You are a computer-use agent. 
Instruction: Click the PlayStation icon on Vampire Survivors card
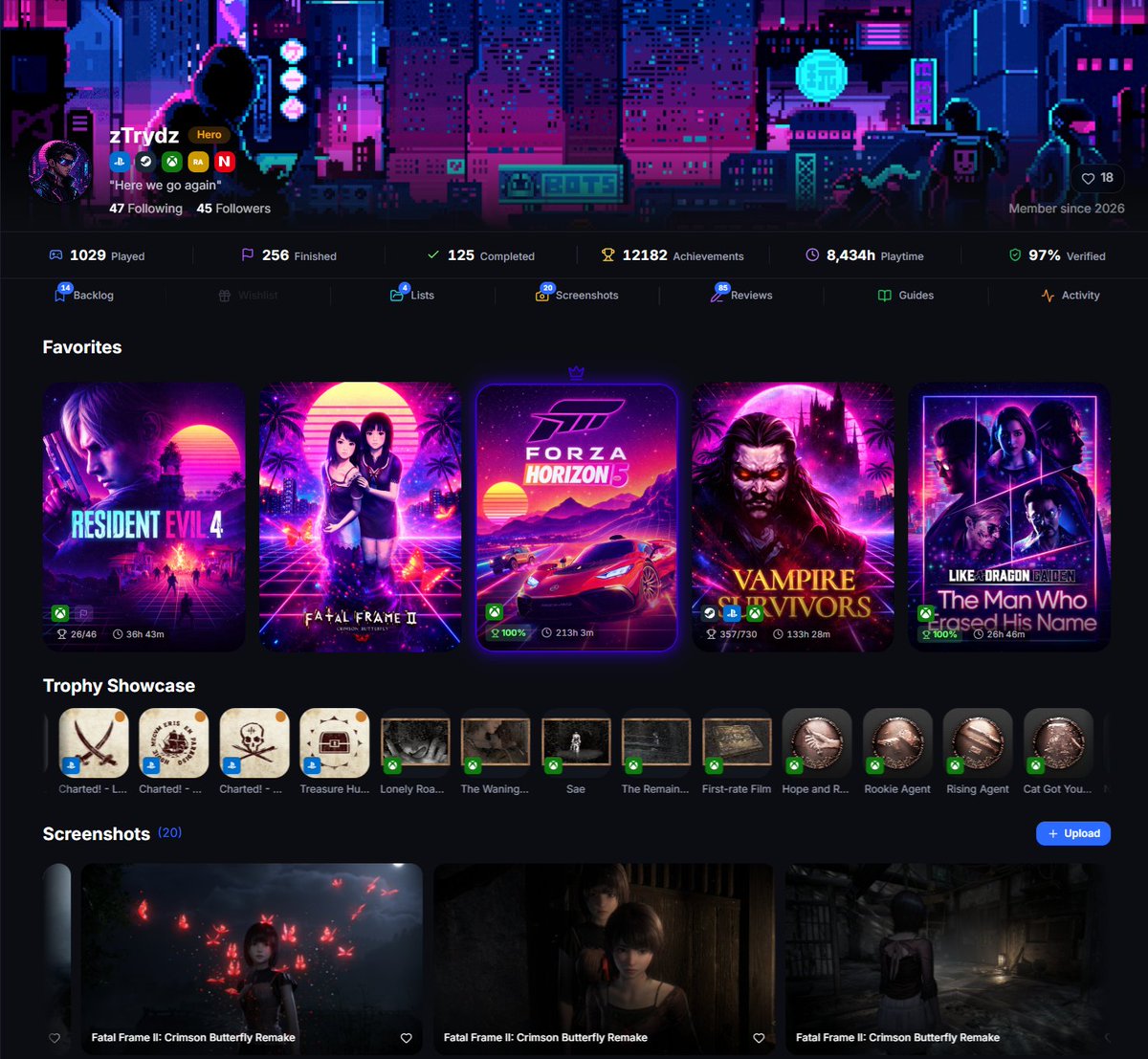coord(732,613)
